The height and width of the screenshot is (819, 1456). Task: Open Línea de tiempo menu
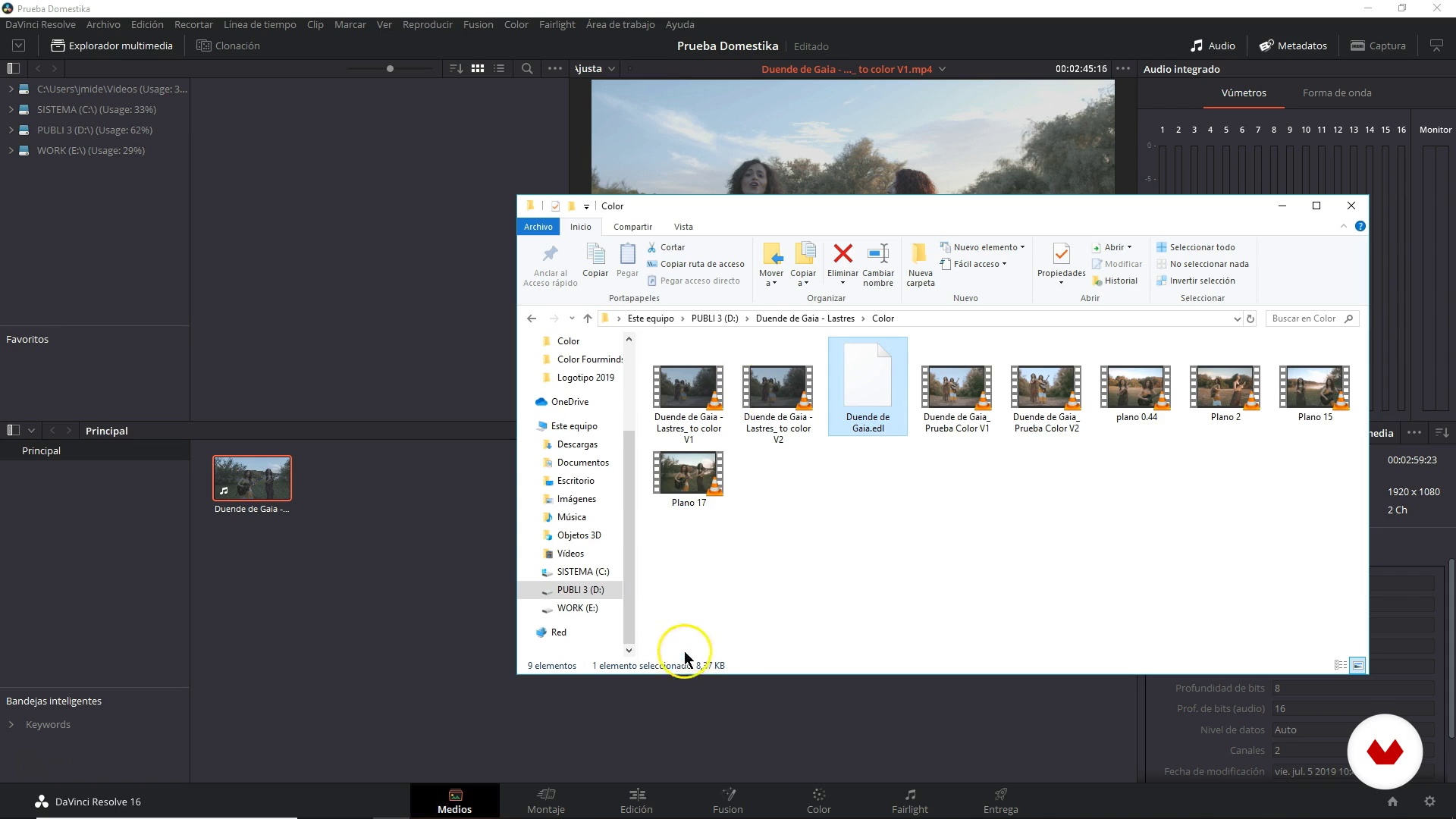tap(259, 24)
